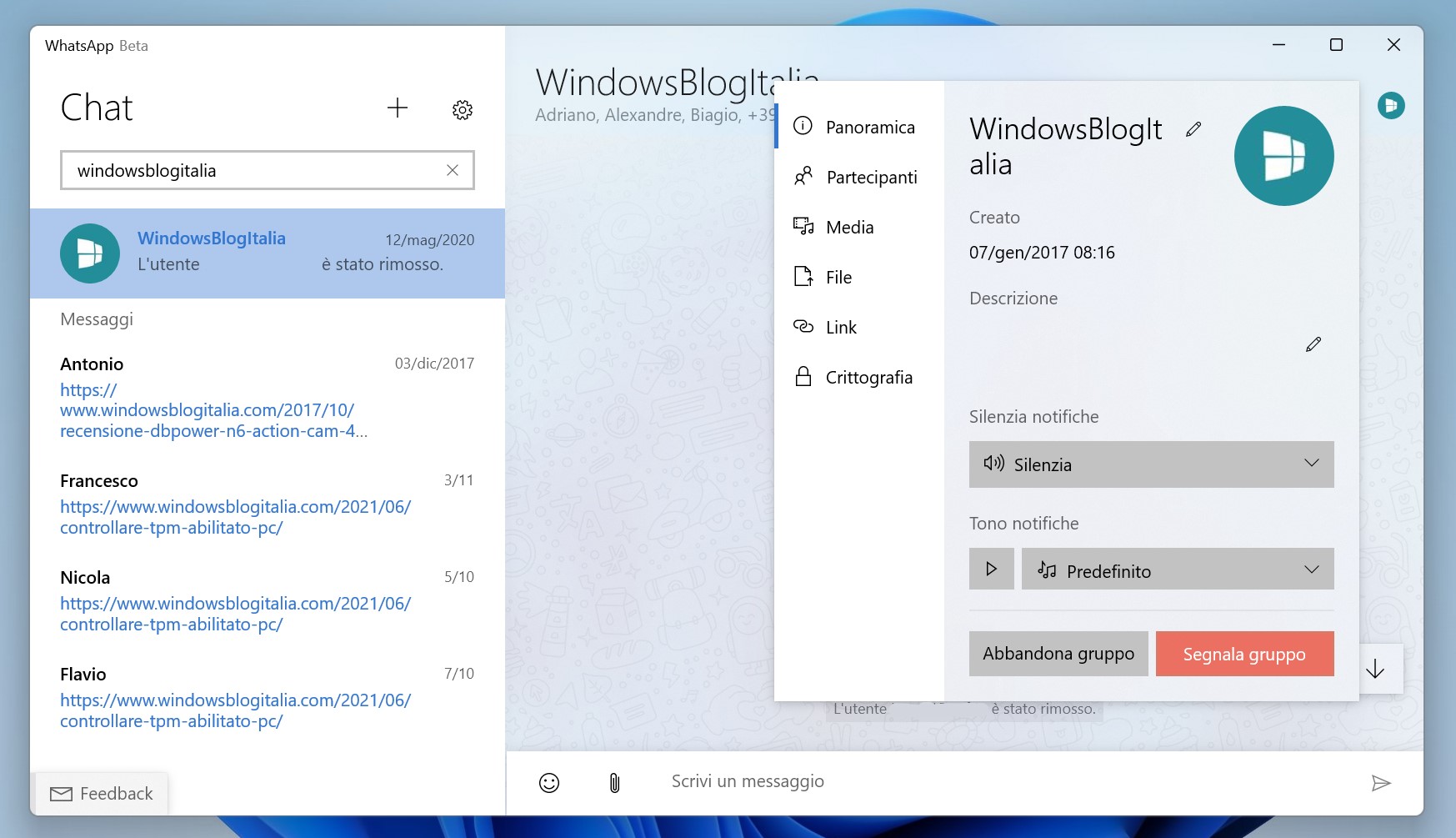Viewport: 1456px width, 838px height.
Task: Attach a file with paperclip icon
Action: (614, 782)
